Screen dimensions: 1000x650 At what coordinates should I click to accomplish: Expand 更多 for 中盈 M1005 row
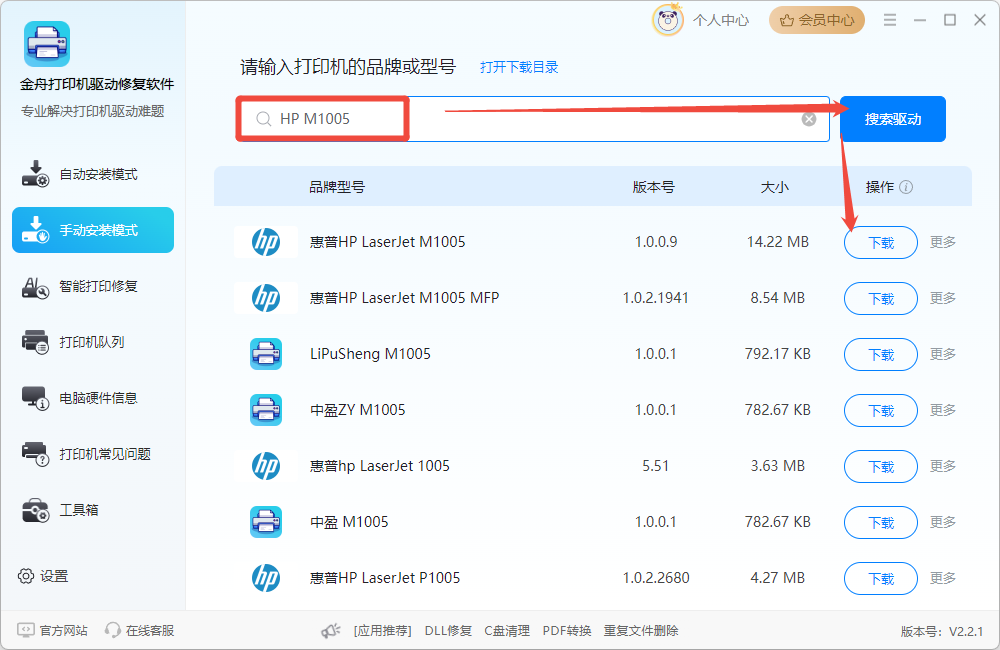[x=943, y=522]
